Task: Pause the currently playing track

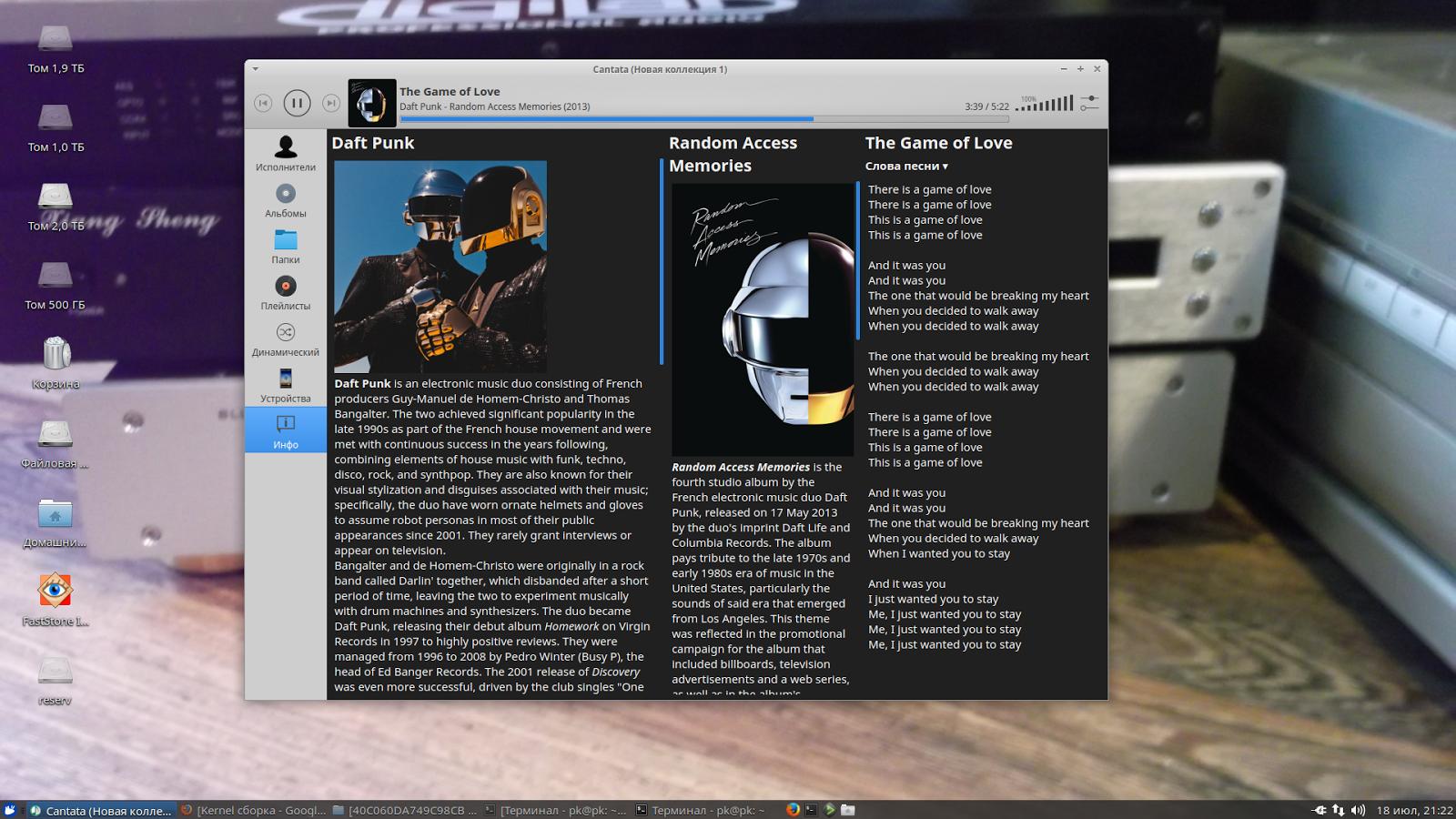Action: (x=297, y=103)
